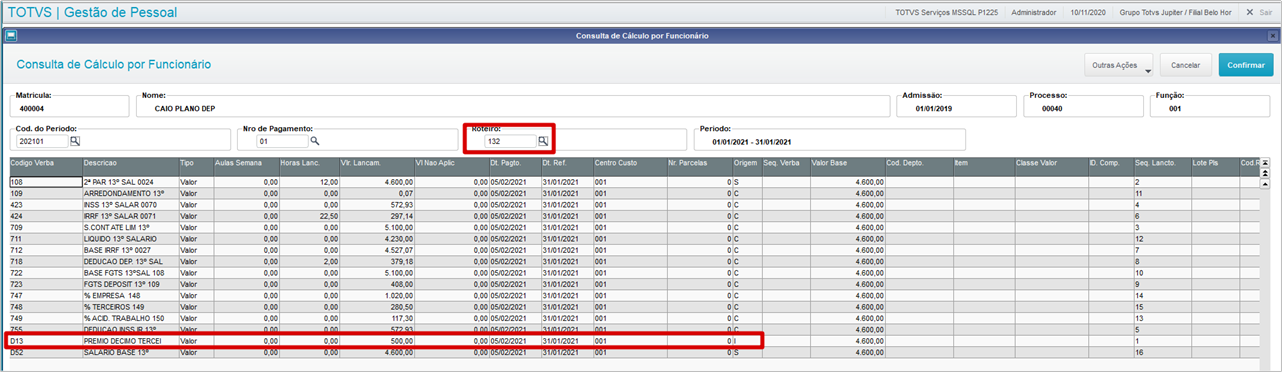
Task: Select row ARREDONDAMENTO 13º
Action: click(x=634, y=193)
